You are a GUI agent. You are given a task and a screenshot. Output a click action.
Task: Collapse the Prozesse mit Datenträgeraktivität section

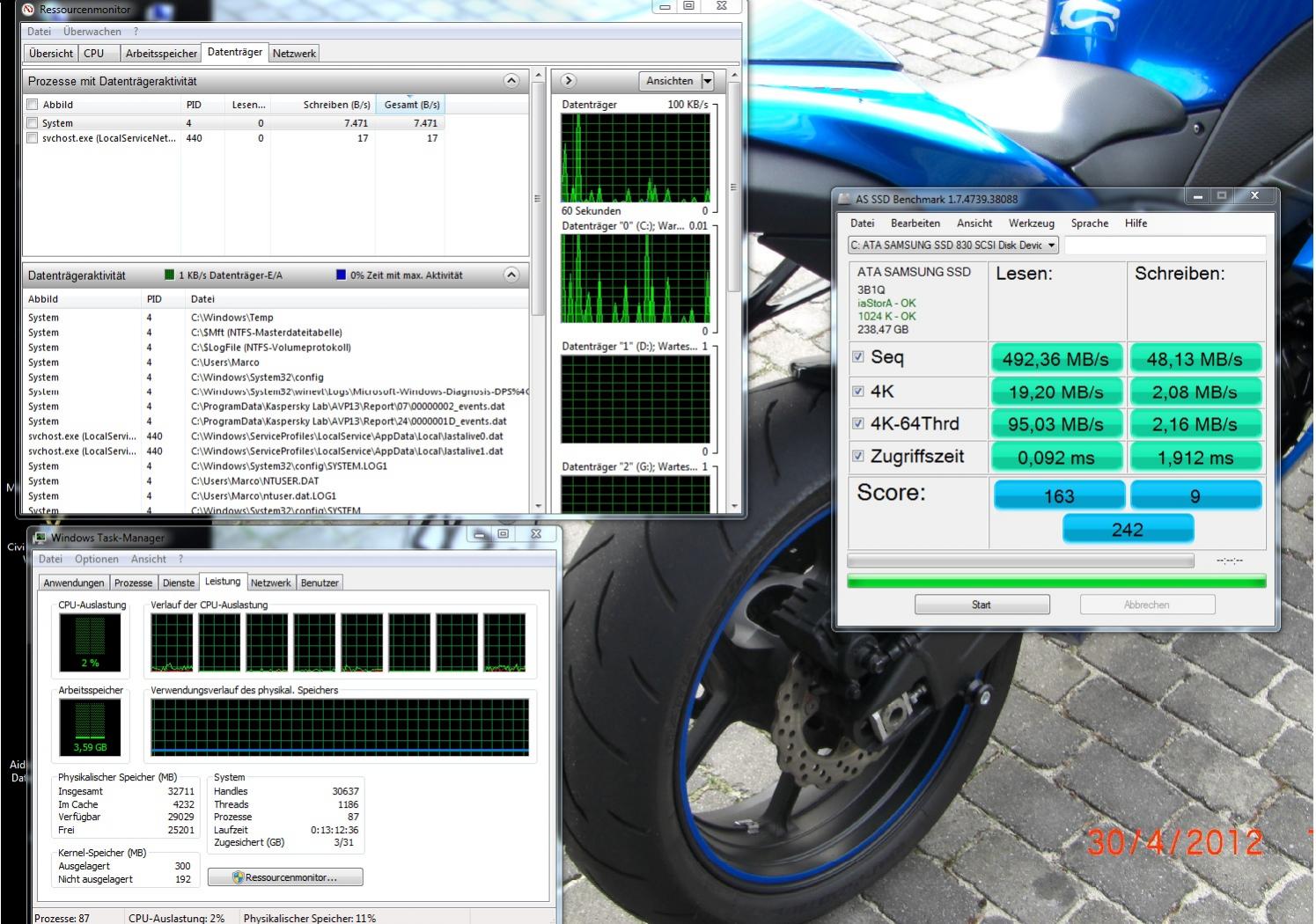pyautogui.click(x=511, y=81)
